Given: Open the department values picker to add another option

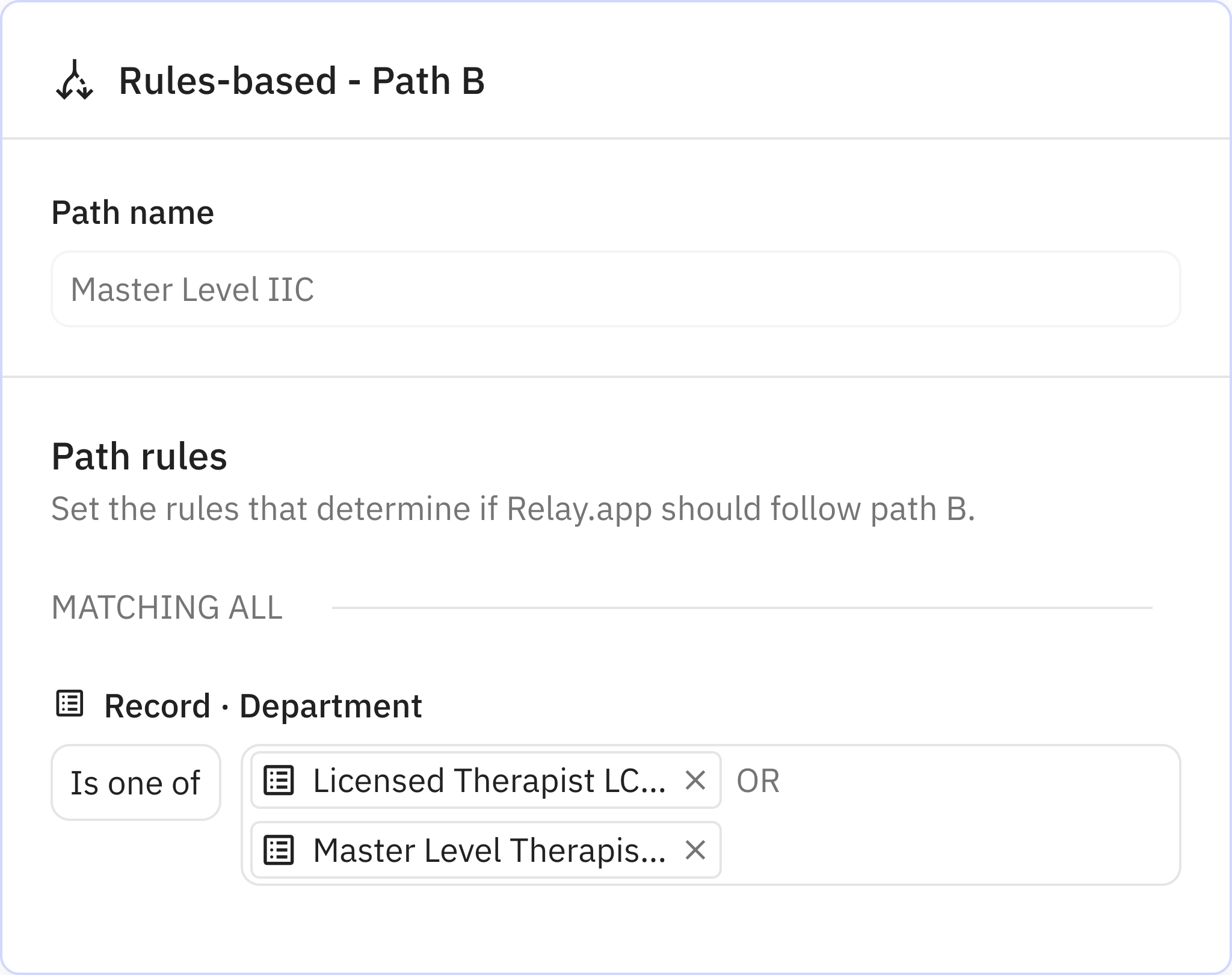Looking at the screenshot, I should pos(962,816).
